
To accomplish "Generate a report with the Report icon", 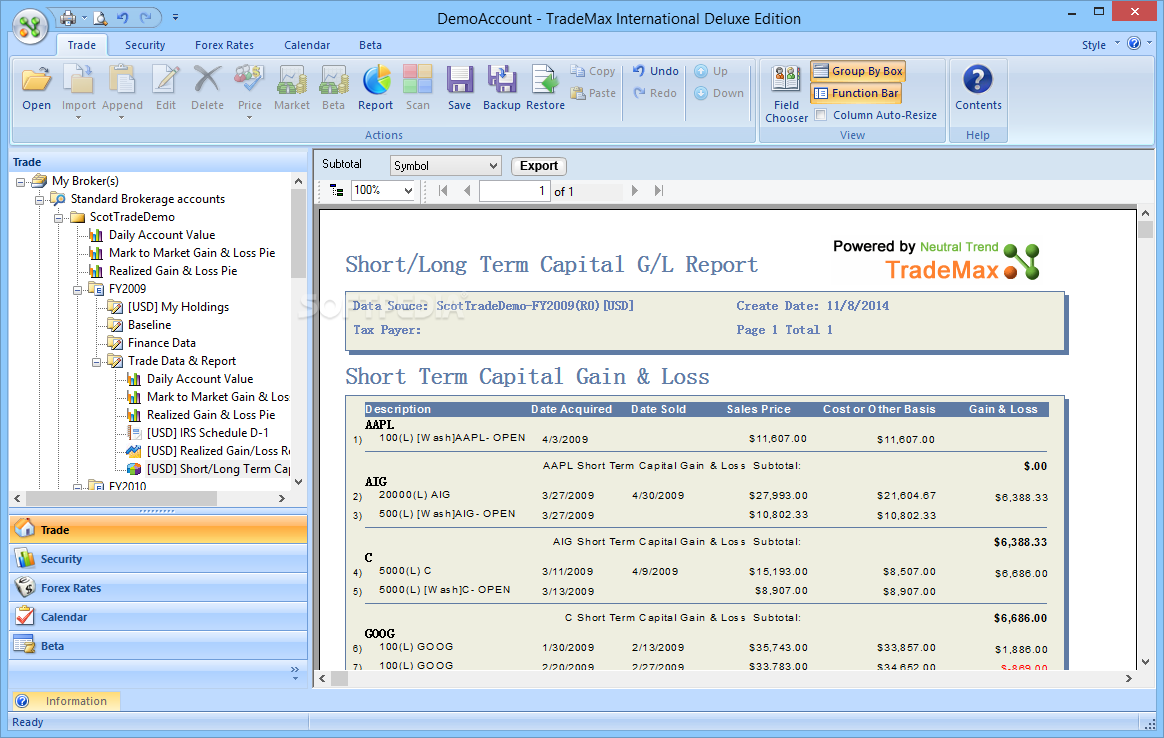I will coord(376,88).
